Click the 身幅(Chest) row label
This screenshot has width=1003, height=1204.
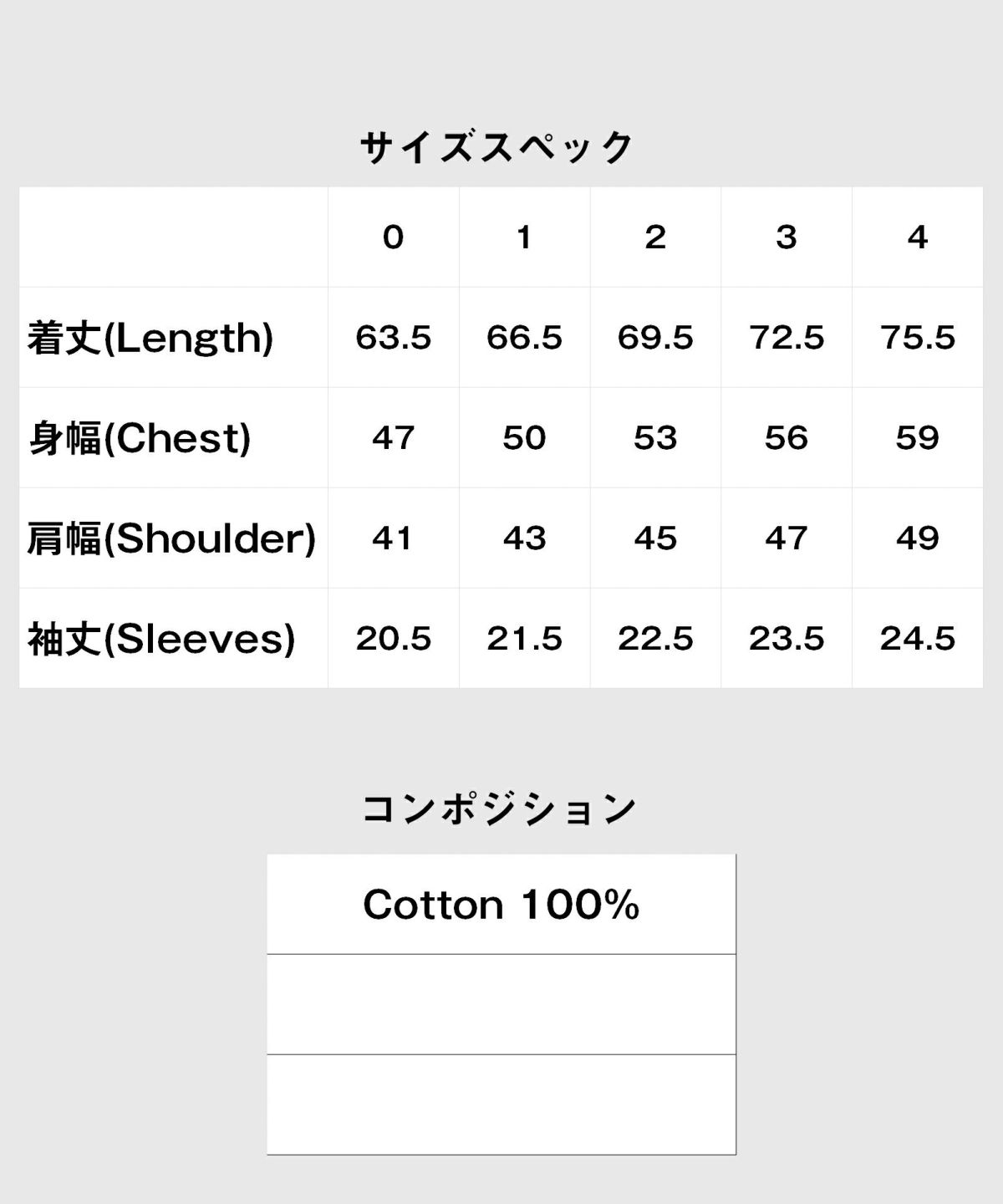point(140,438)
